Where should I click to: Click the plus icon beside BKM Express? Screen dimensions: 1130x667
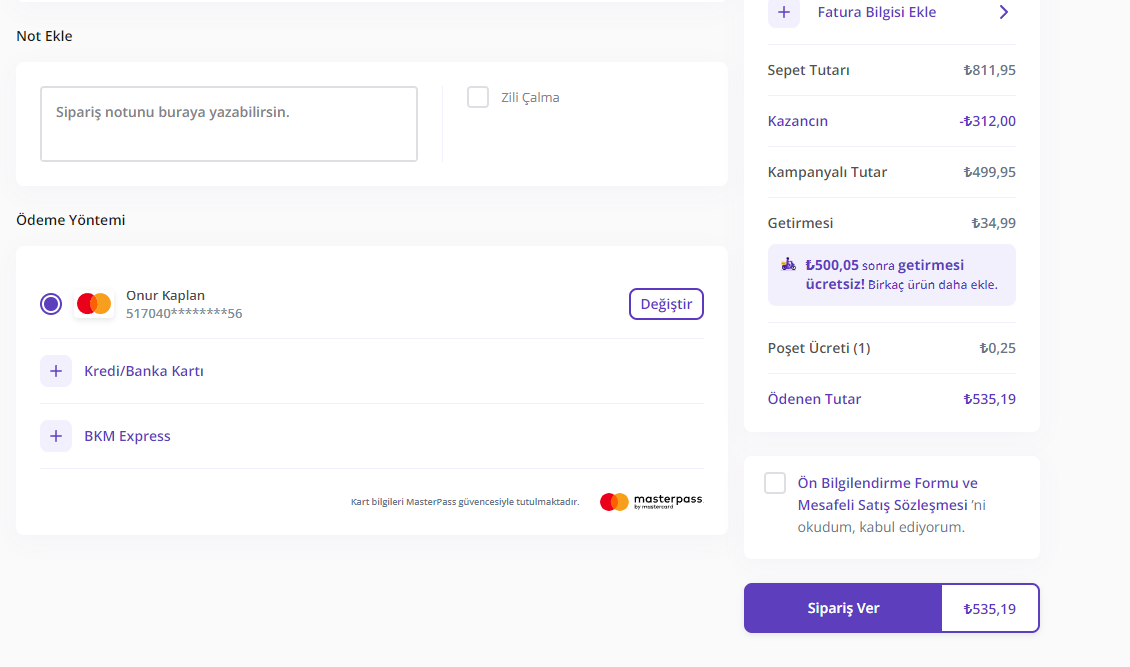56,436
